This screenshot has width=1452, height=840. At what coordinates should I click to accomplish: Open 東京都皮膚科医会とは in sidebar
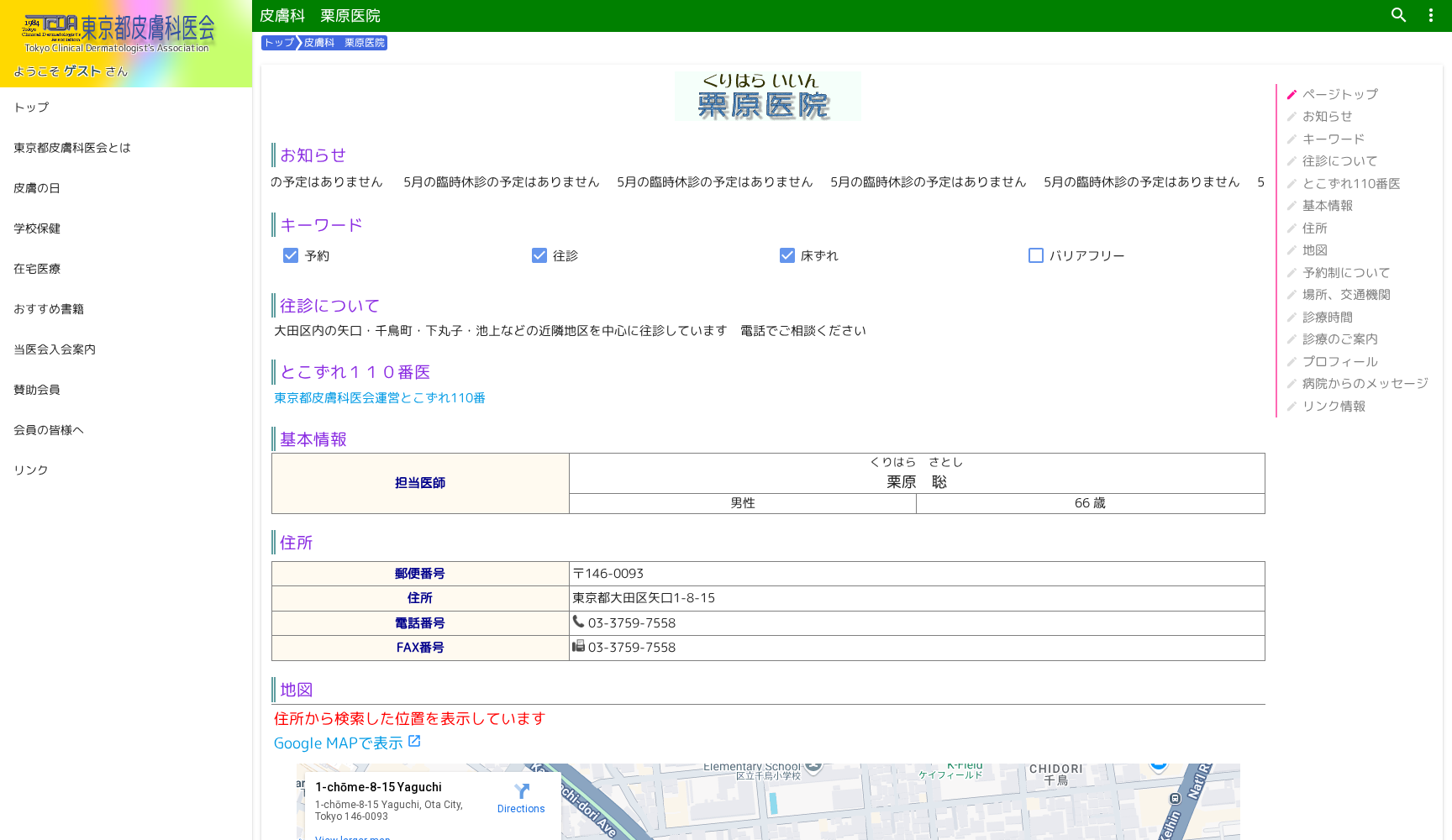coord(126,148)
